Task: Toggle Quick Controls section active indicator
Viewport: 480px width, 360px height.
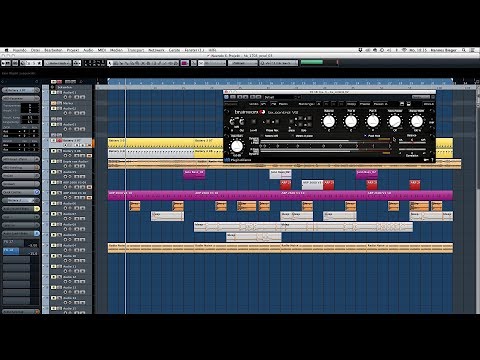Action: coord(37,192)
